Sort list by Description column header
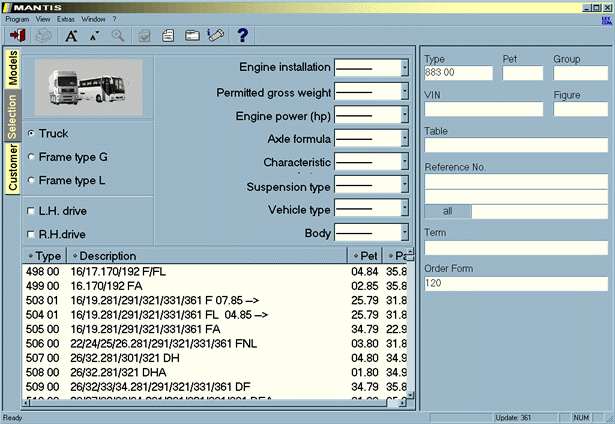This screenshot has width=615, height=424. click(x=208, y=257)
